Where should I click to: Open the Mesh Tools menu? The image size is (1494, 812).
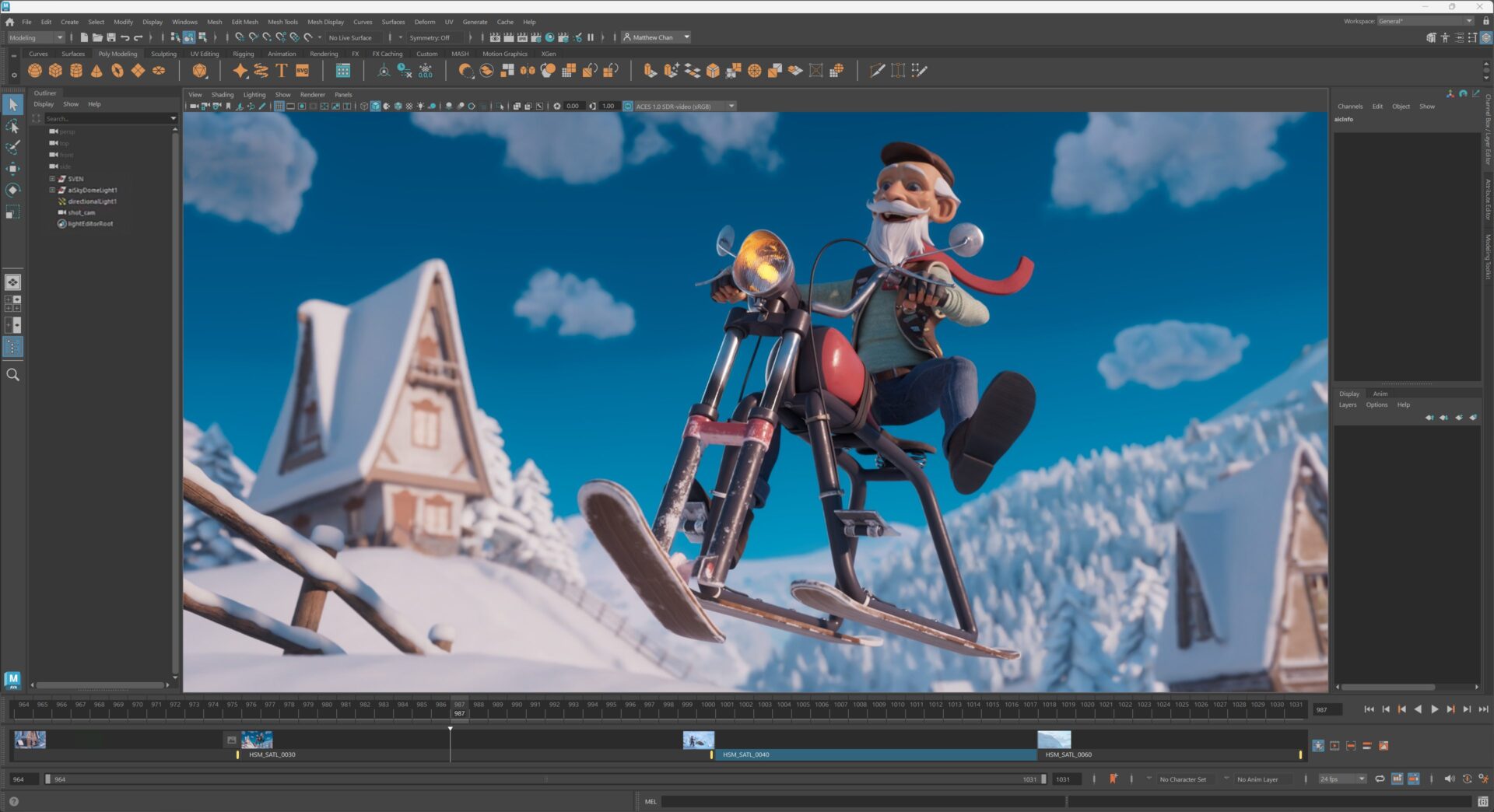click(x=283, y=22)
